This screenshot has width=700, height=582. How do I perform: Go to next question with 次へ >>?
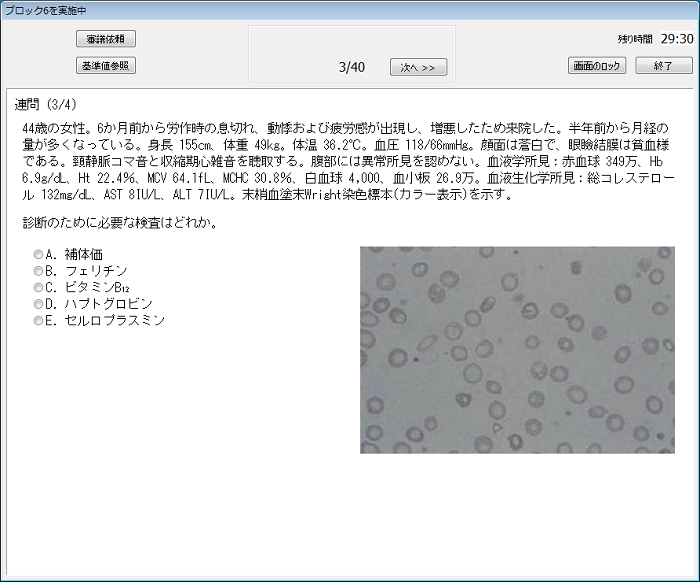pos(418,67)
